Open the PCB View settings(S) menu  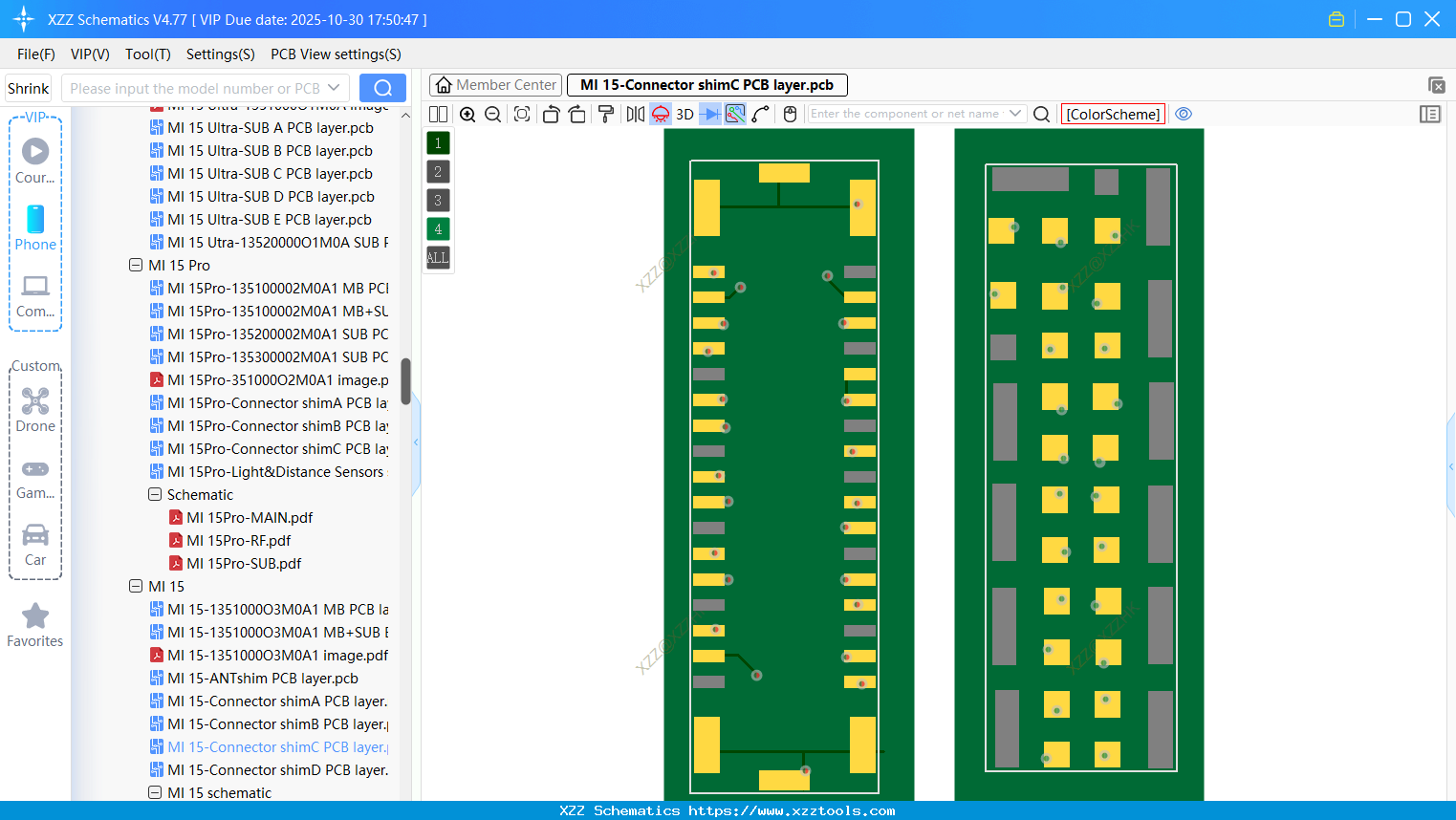pos(336,54)
